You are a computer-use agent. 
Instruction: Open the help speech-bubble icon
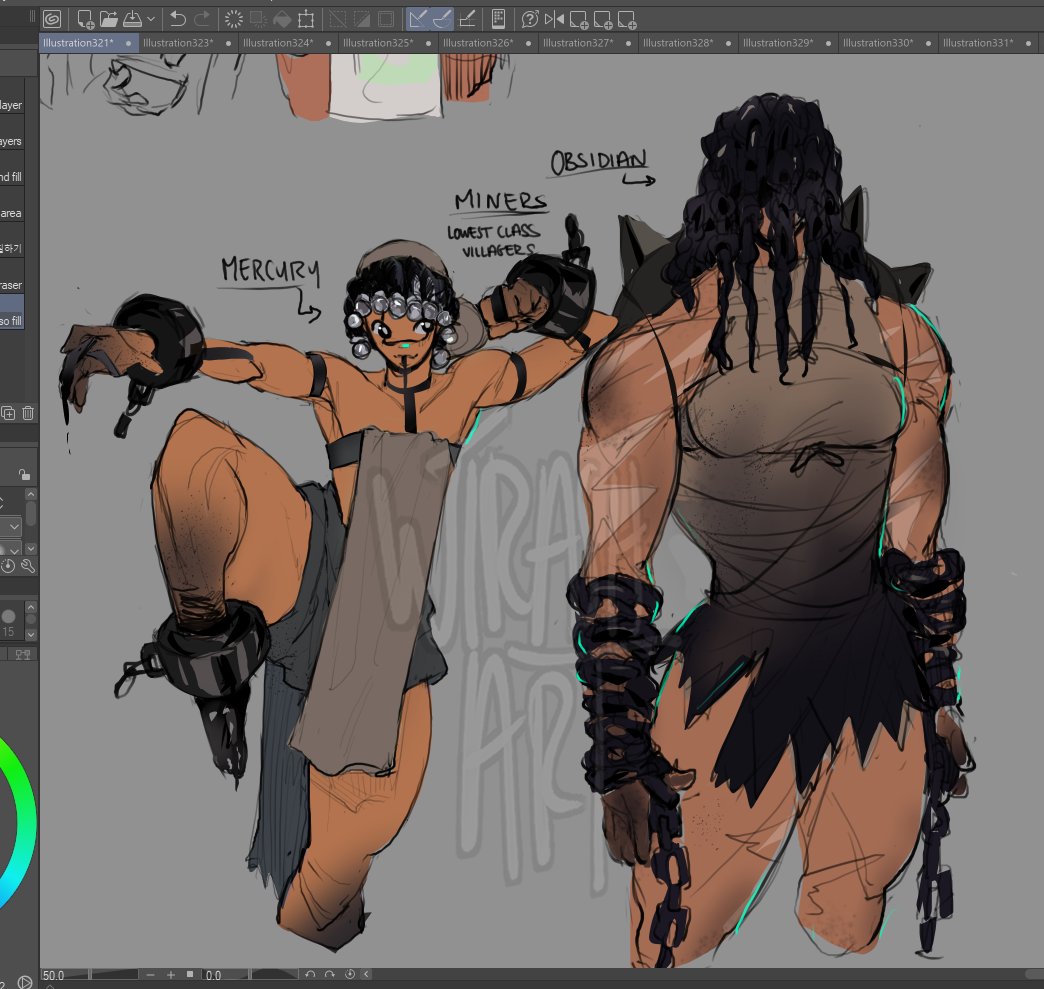point(530,19)
